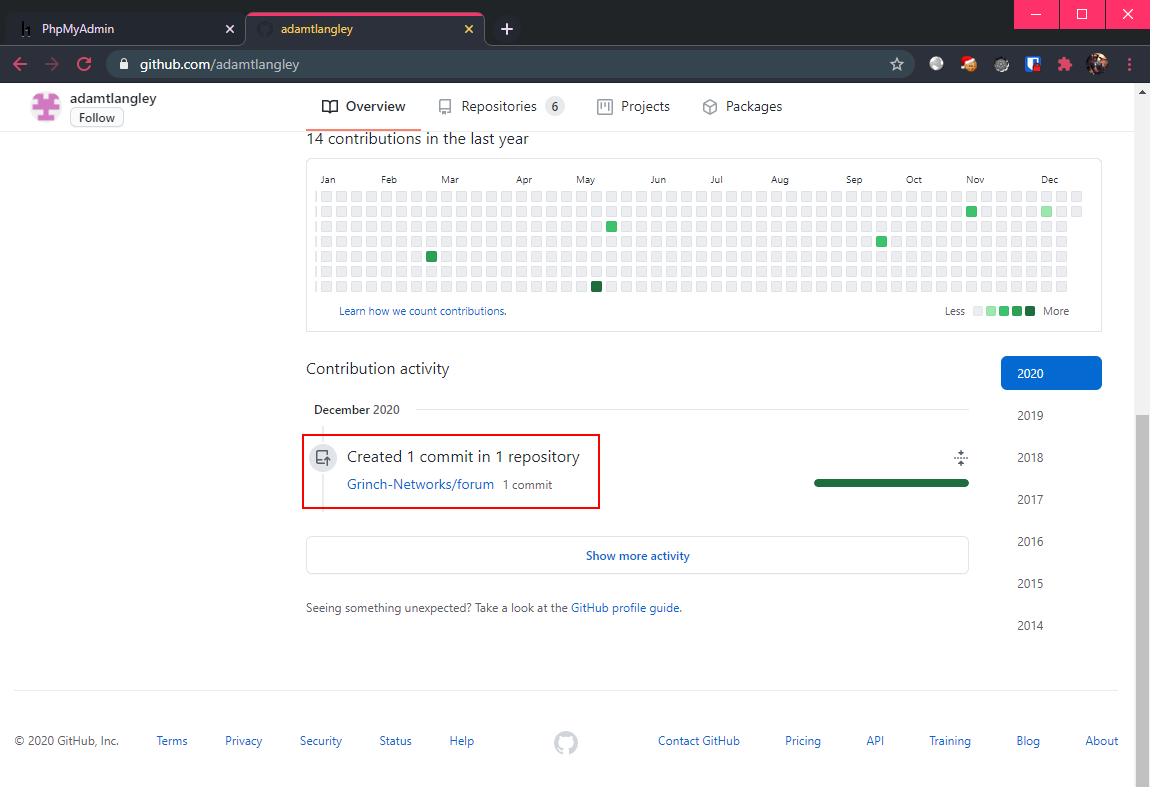Follow the user adamtlangley

97,117
